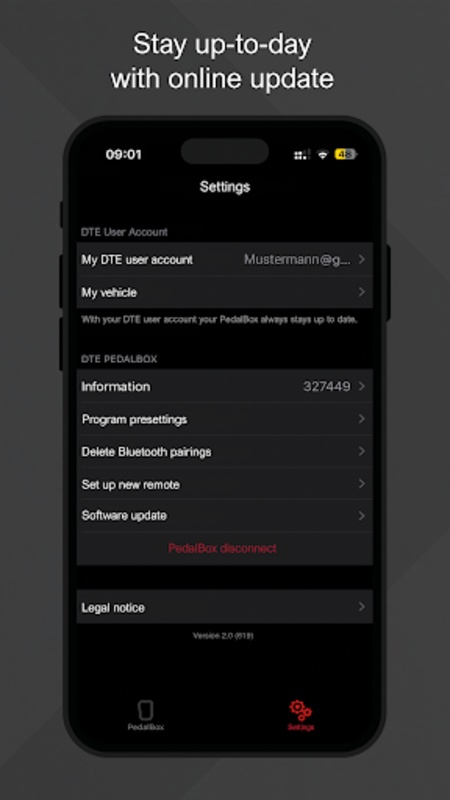
Task: Tap the Wi-Fi status icon
Action: point(322,155)
